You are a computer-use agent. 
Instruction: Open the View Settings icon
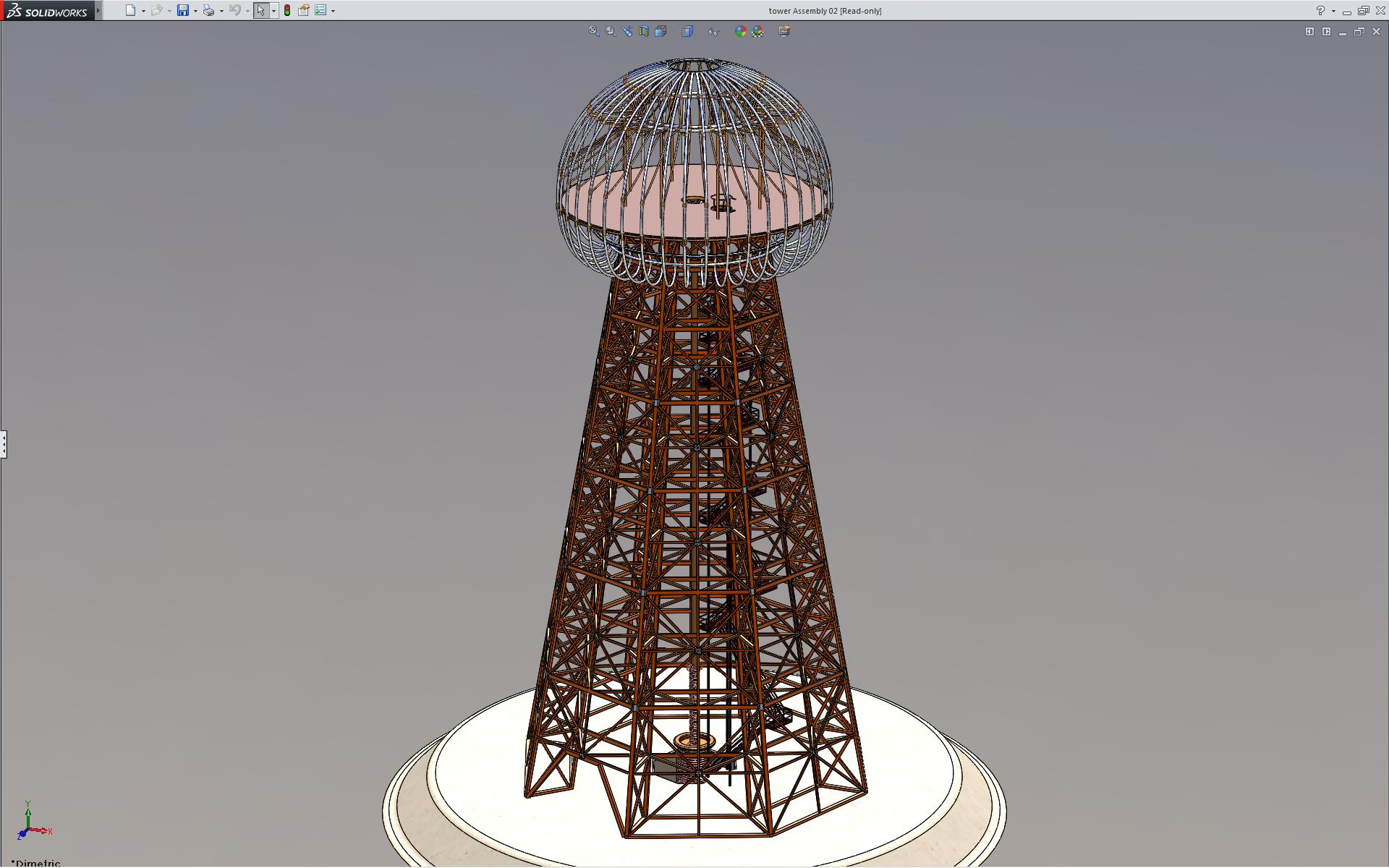tap(784, 31)
